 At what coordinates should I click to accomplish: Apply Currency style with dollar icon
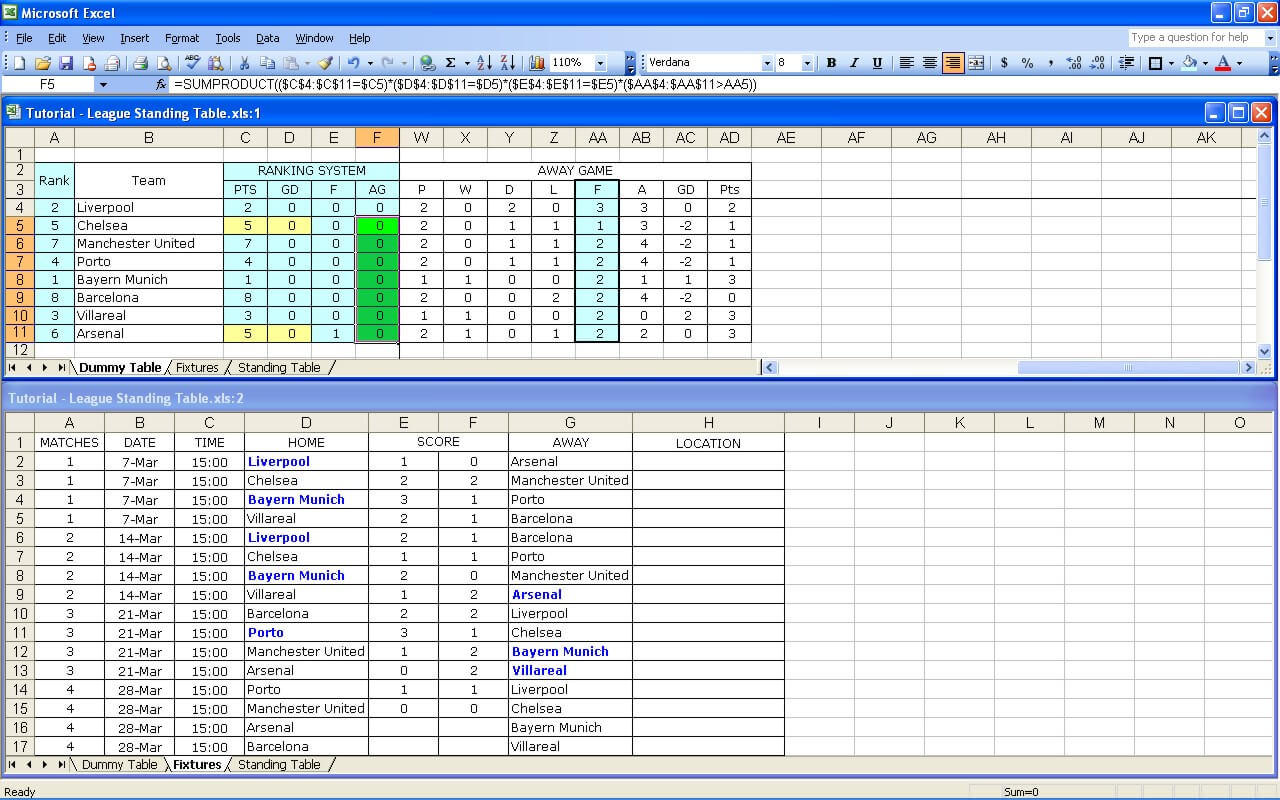(x=1004, y=63)
